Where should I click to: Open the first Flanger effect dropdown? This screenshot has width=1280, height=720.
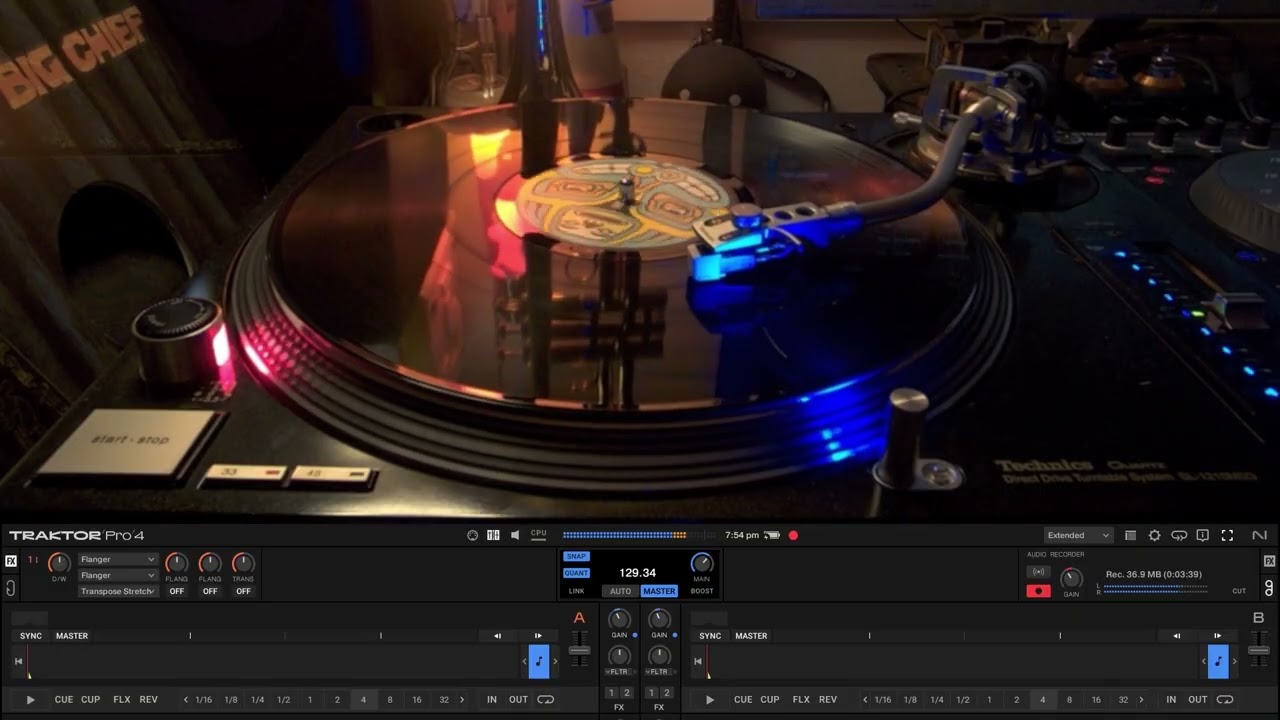[118, 560]
